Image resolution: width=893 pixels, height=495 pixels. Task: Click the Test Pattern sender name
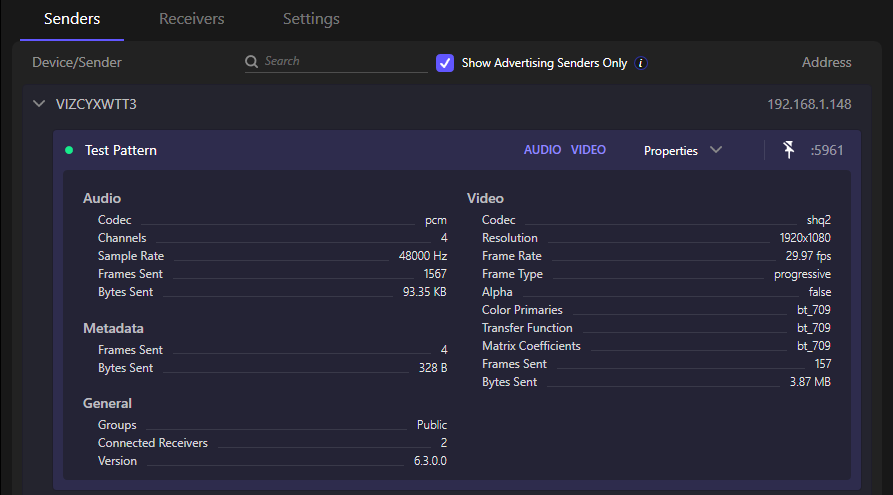click(120, 150)
